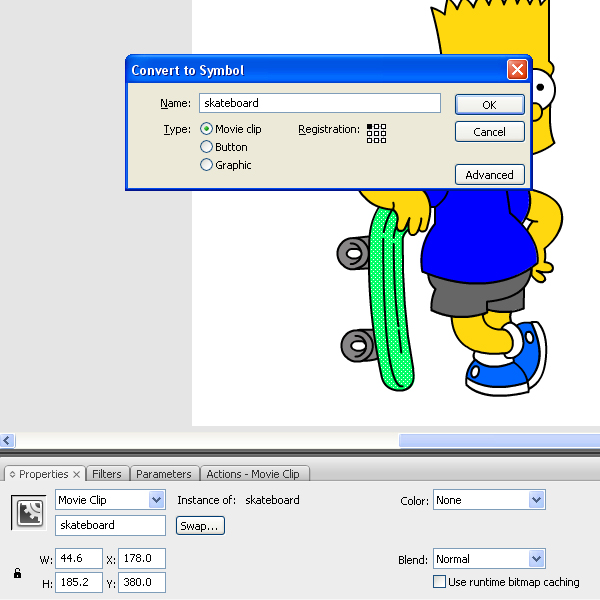Close the Convert to Symbol dialog
The image size is (600, 600).
(x=517, y=70)
